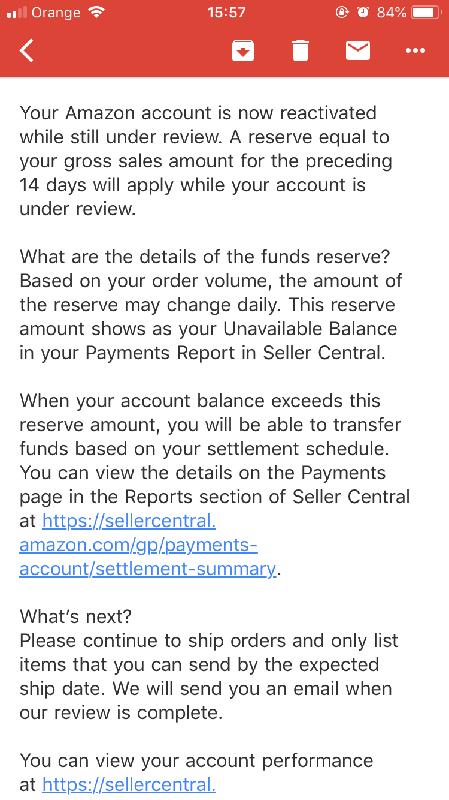Tap the 15:57 clock in status bar
The image size is (449, 800).
pos(227,12)
